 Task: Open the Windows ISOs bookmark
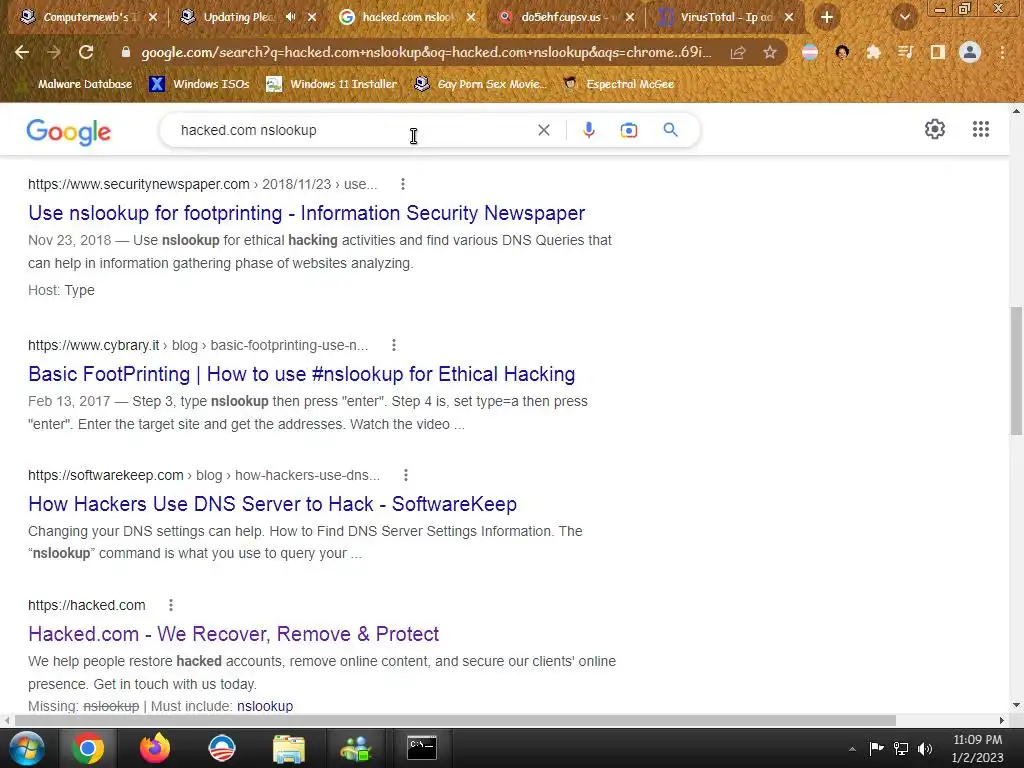(x=199, y=84)
